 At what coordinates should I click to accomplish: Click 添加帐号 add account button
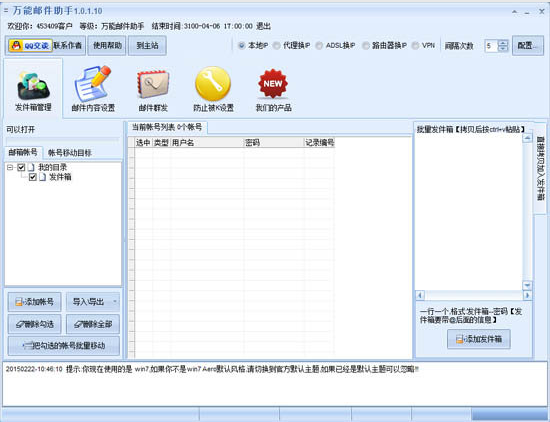(34, 302)
